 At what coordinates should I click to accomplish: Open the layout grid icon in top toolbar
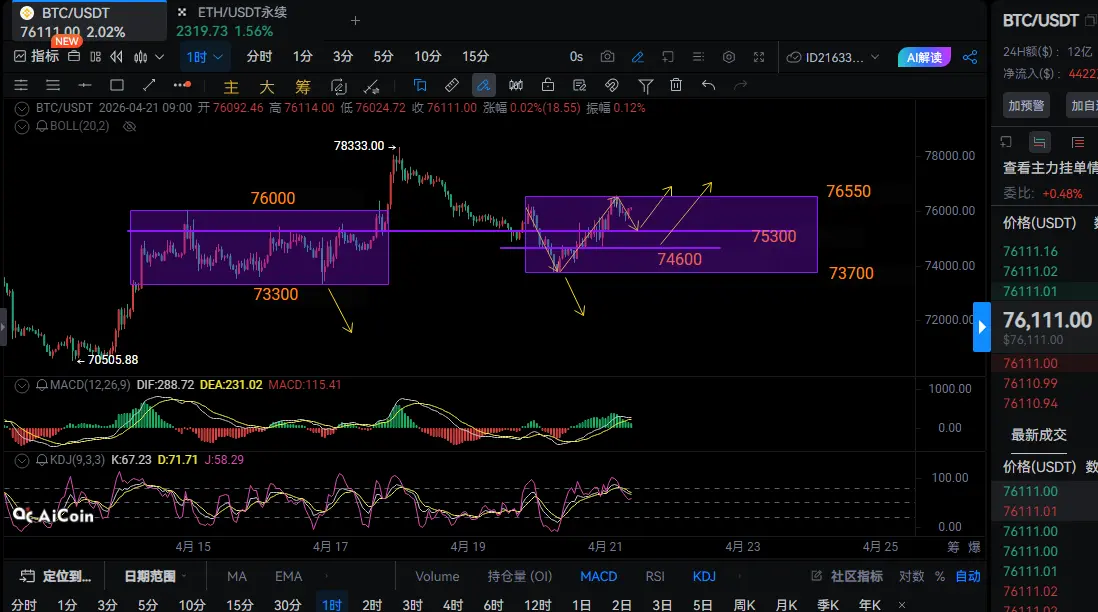point(95,57)
